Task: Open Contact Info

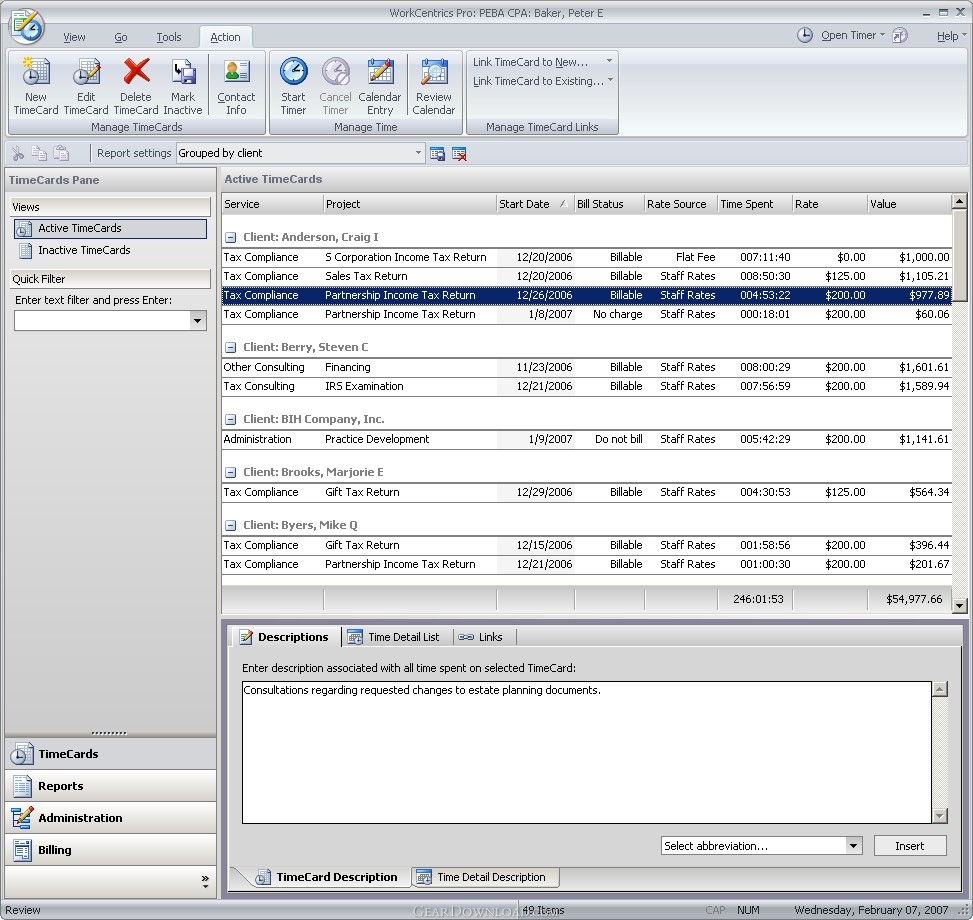Action: (x=236, y=86)
